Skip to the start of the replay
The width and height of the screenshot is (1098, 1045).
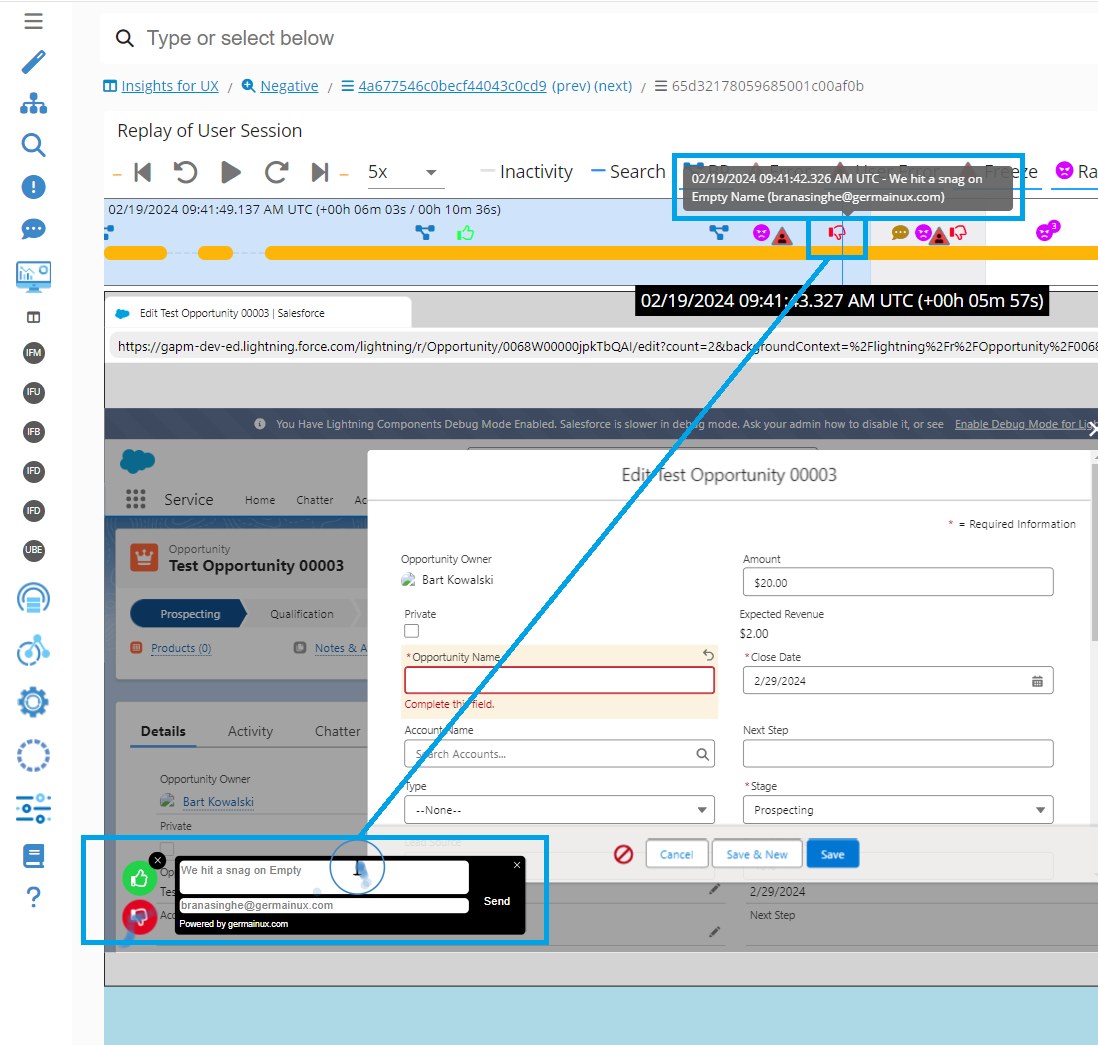point(142,172)
